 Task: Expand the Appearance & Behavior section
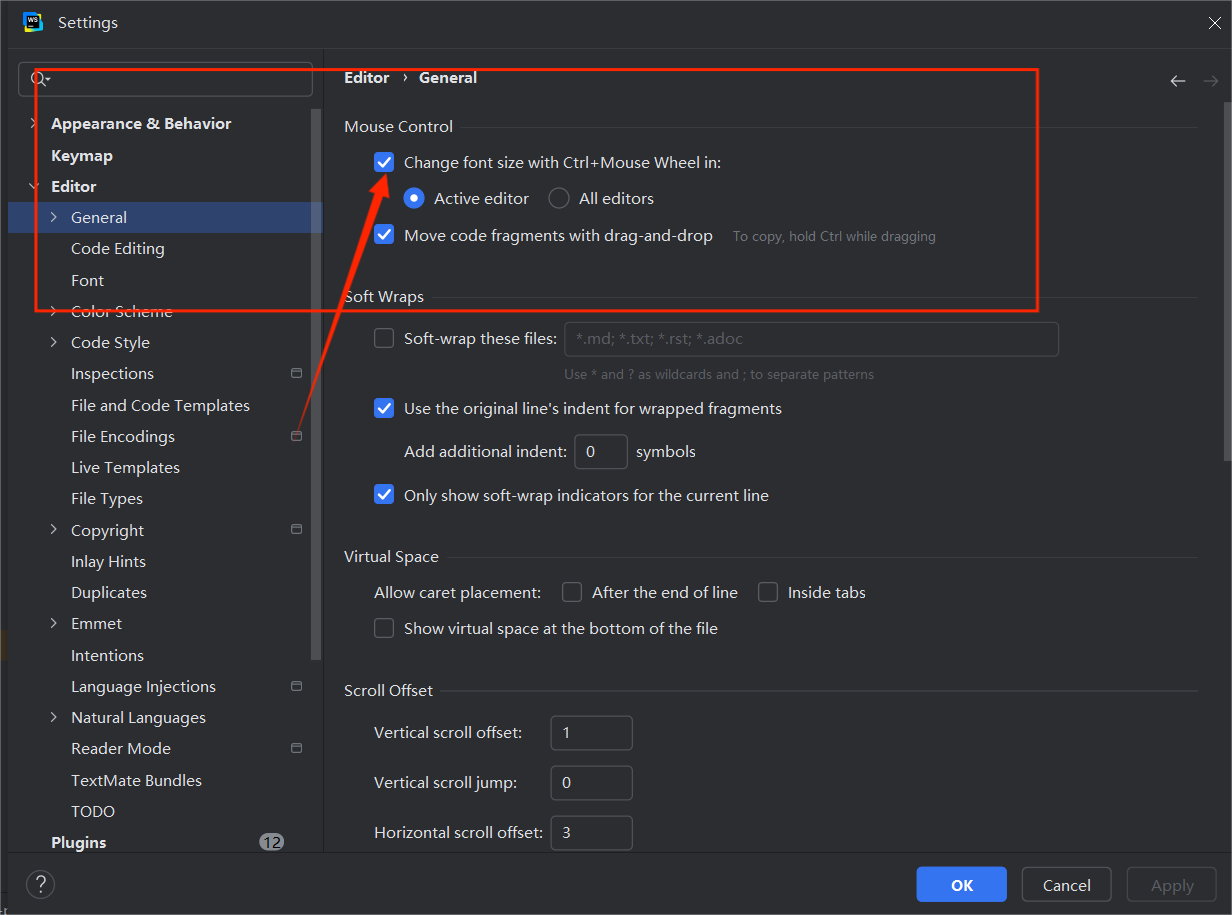pos(34,123)
